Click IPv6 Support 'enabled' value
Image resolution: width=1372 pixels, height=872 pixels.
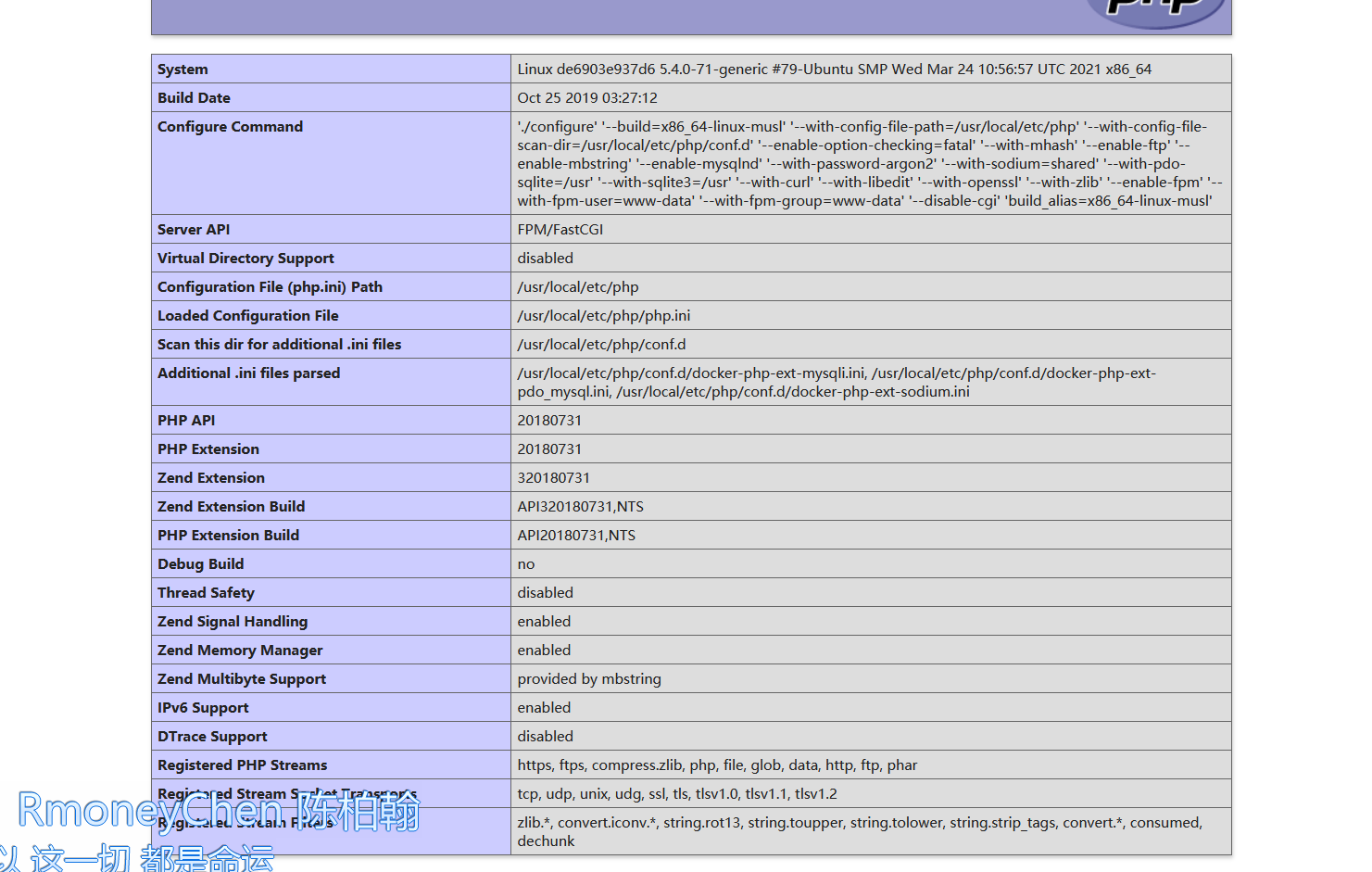coord(544,708)
